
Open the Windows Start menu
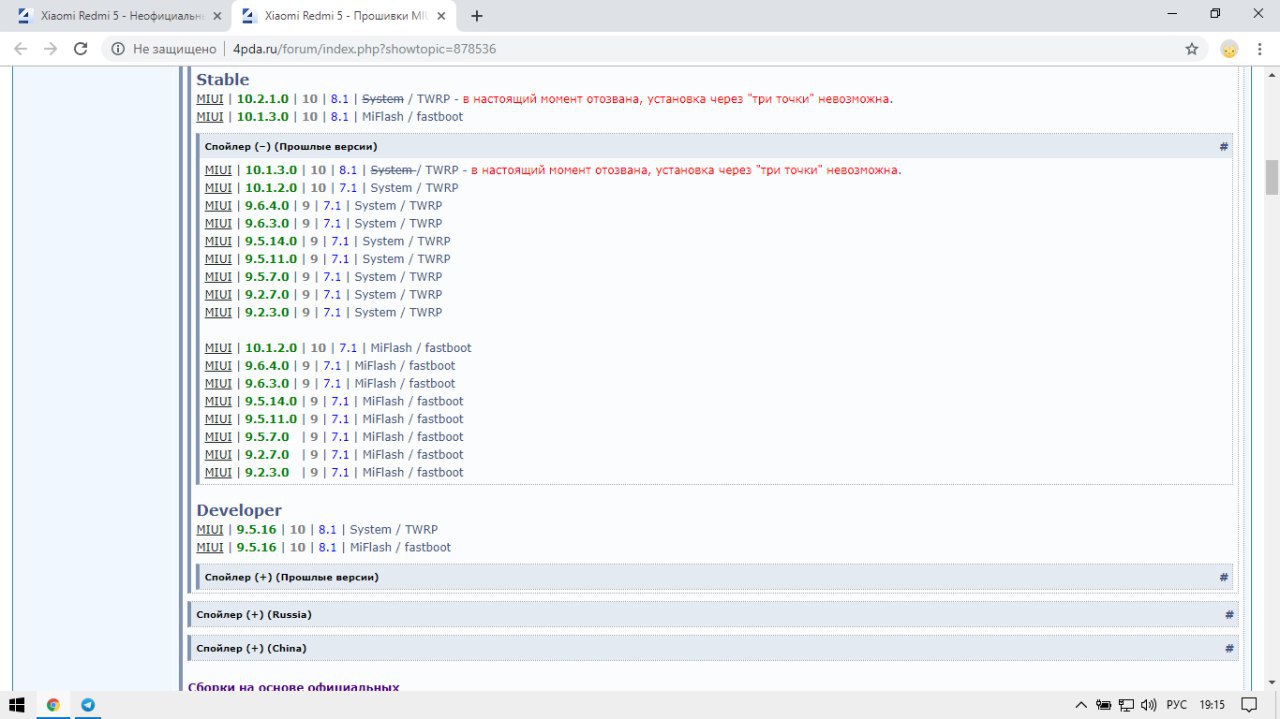(17, 704)
